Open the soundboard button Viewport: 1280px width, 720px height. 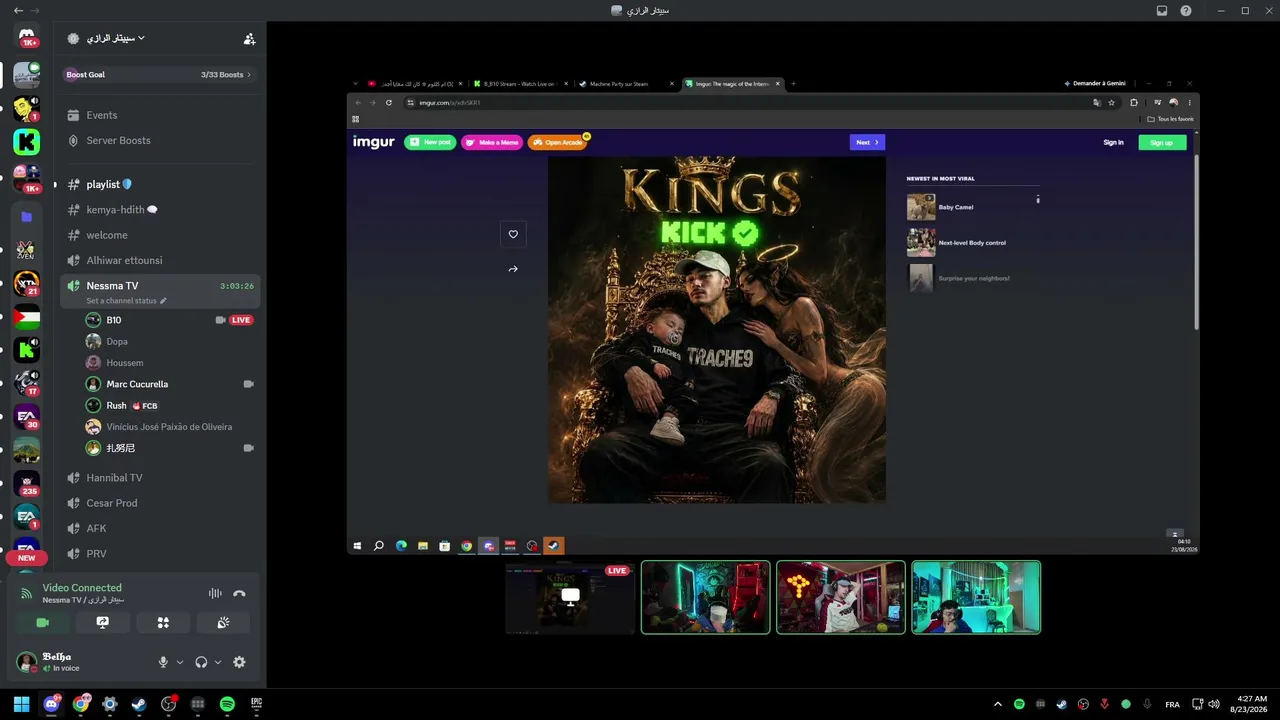tap(223, 623)
